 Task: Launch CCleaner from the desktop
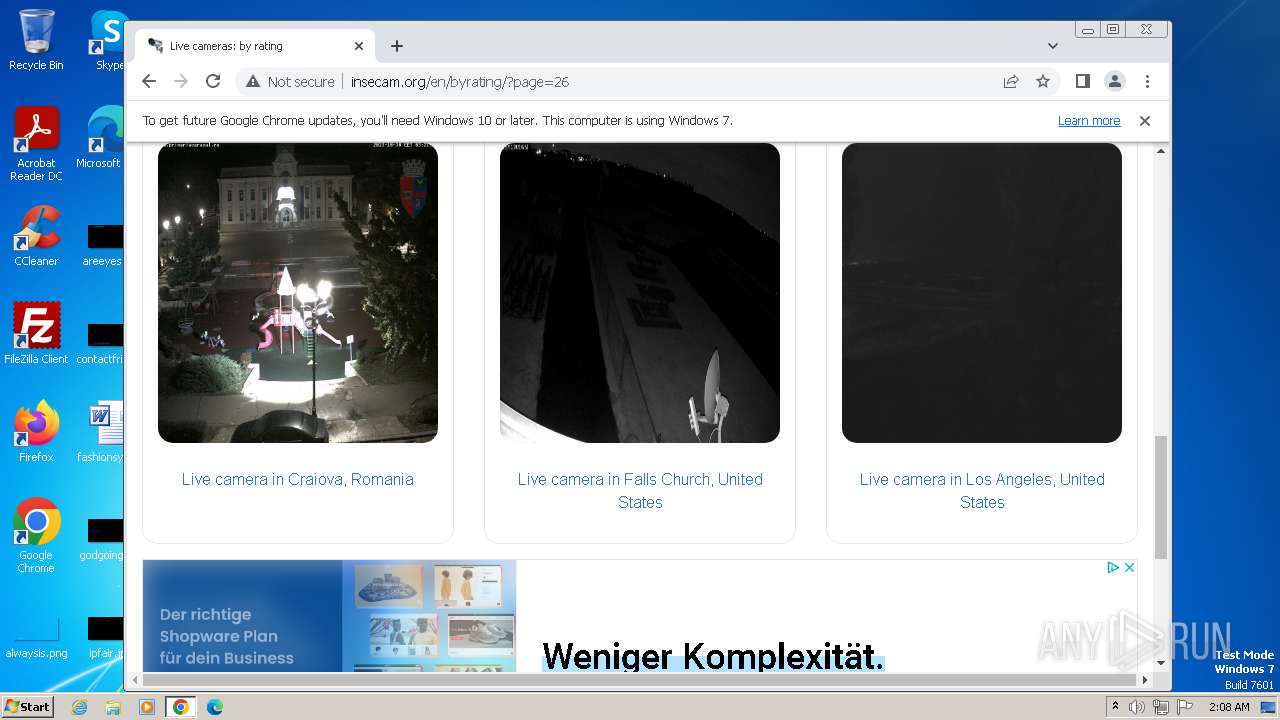pyautogui.click(x=36, y=236)
